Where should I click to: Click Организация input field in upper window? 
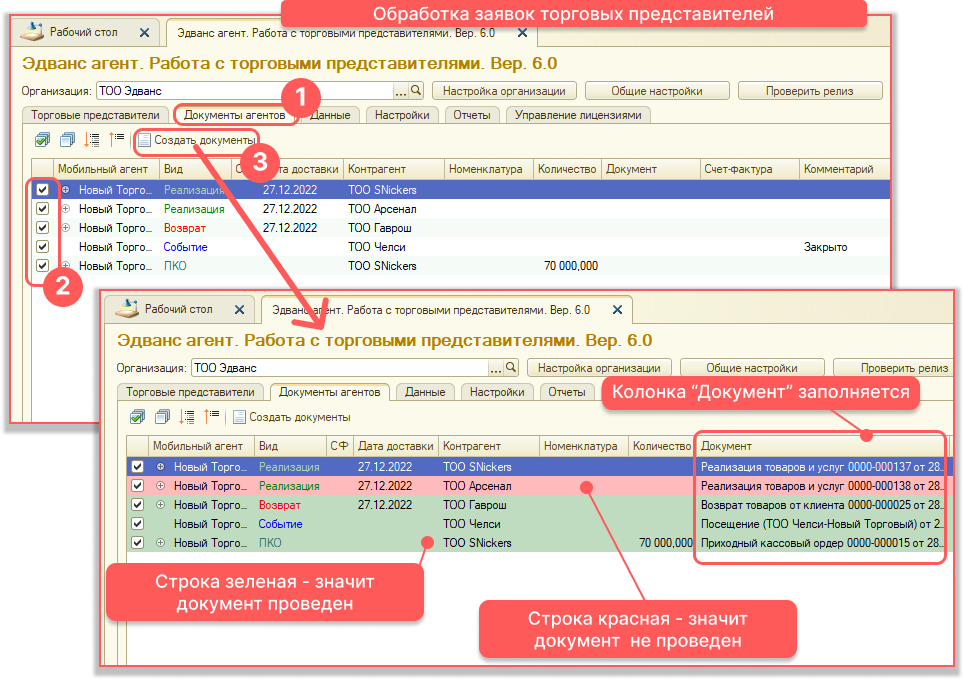coord(245,91)
